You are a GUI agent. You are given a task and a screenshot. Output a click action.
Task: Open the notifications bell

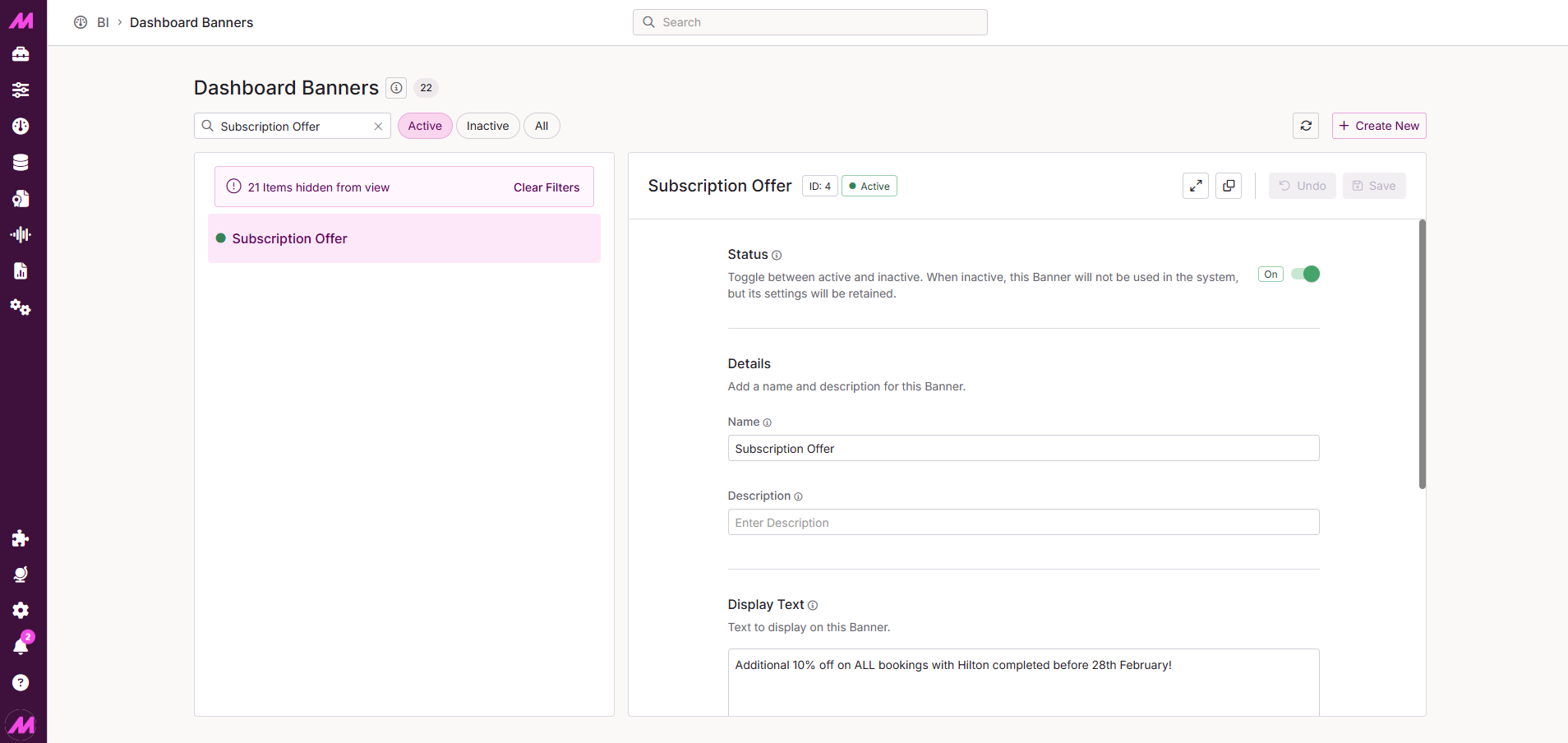pos(21,646)
